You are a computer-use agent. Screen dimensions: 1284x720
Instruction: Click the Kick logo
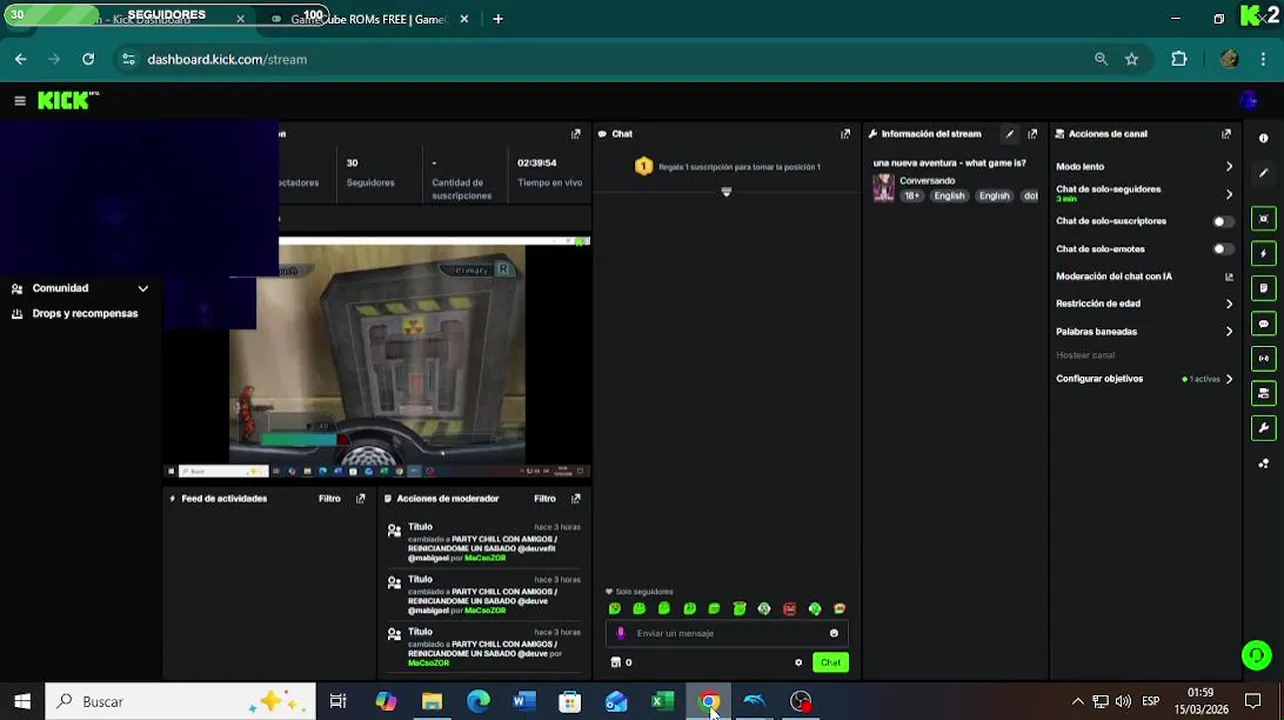click(x=68, y=100)
